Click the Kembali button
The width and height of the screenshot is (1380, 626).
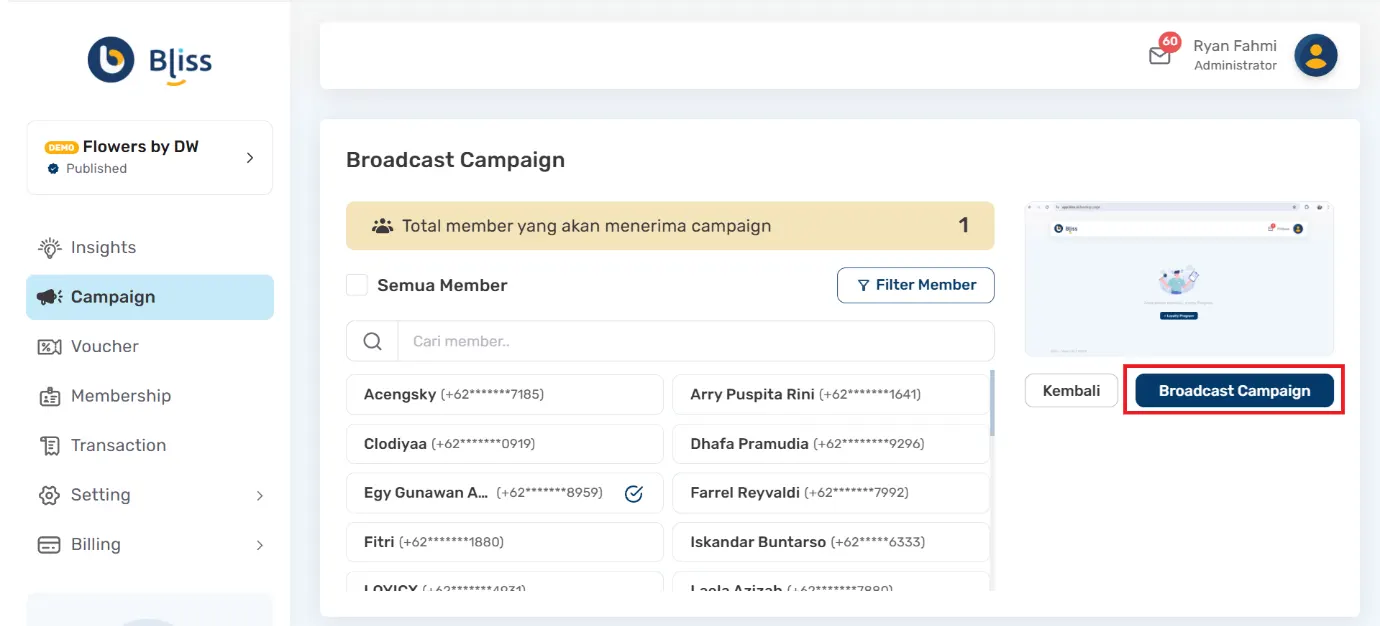point(1070,390)
